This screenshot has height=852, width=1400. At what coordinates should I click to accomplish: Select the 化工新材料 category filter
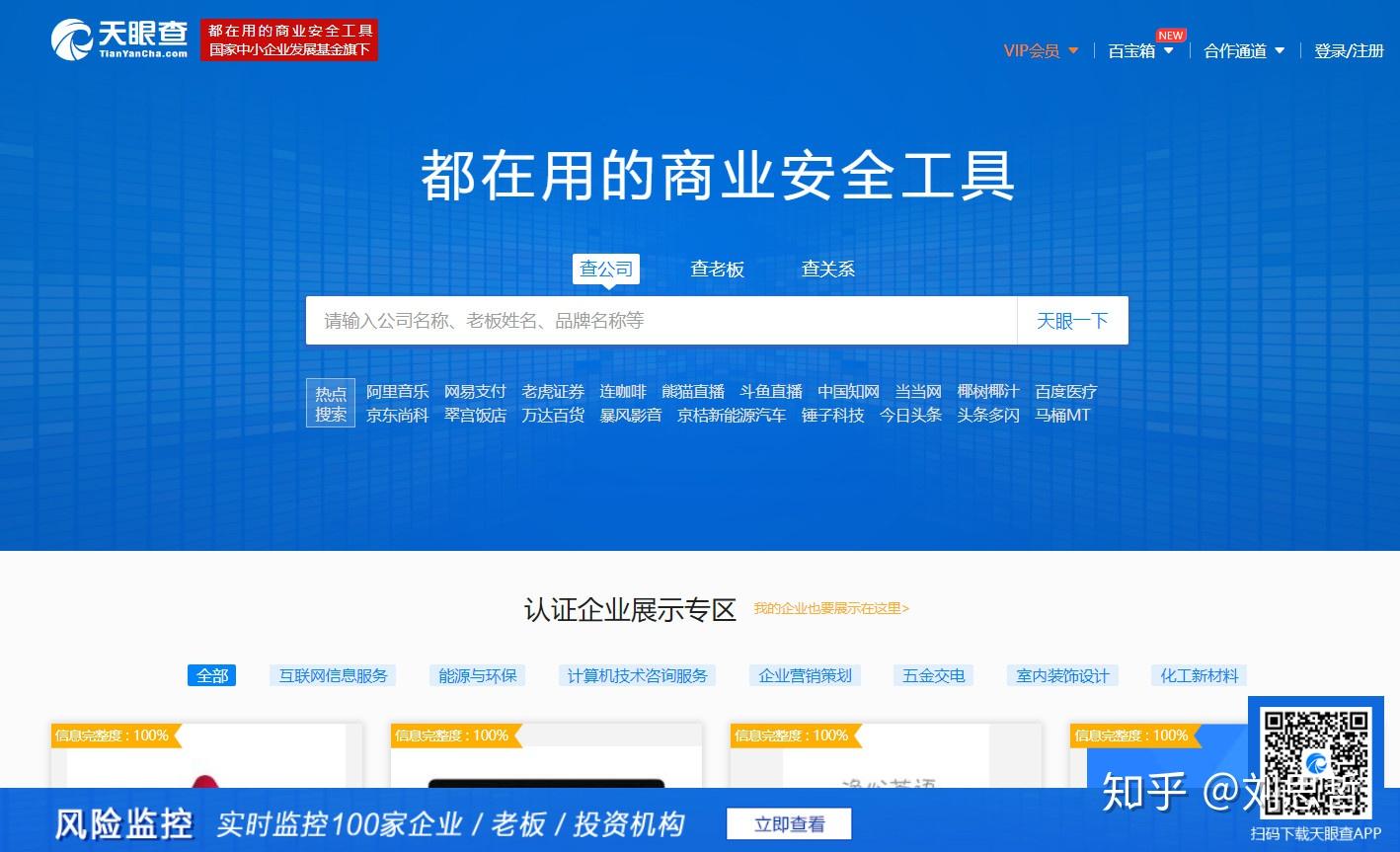pos(1197,675)
